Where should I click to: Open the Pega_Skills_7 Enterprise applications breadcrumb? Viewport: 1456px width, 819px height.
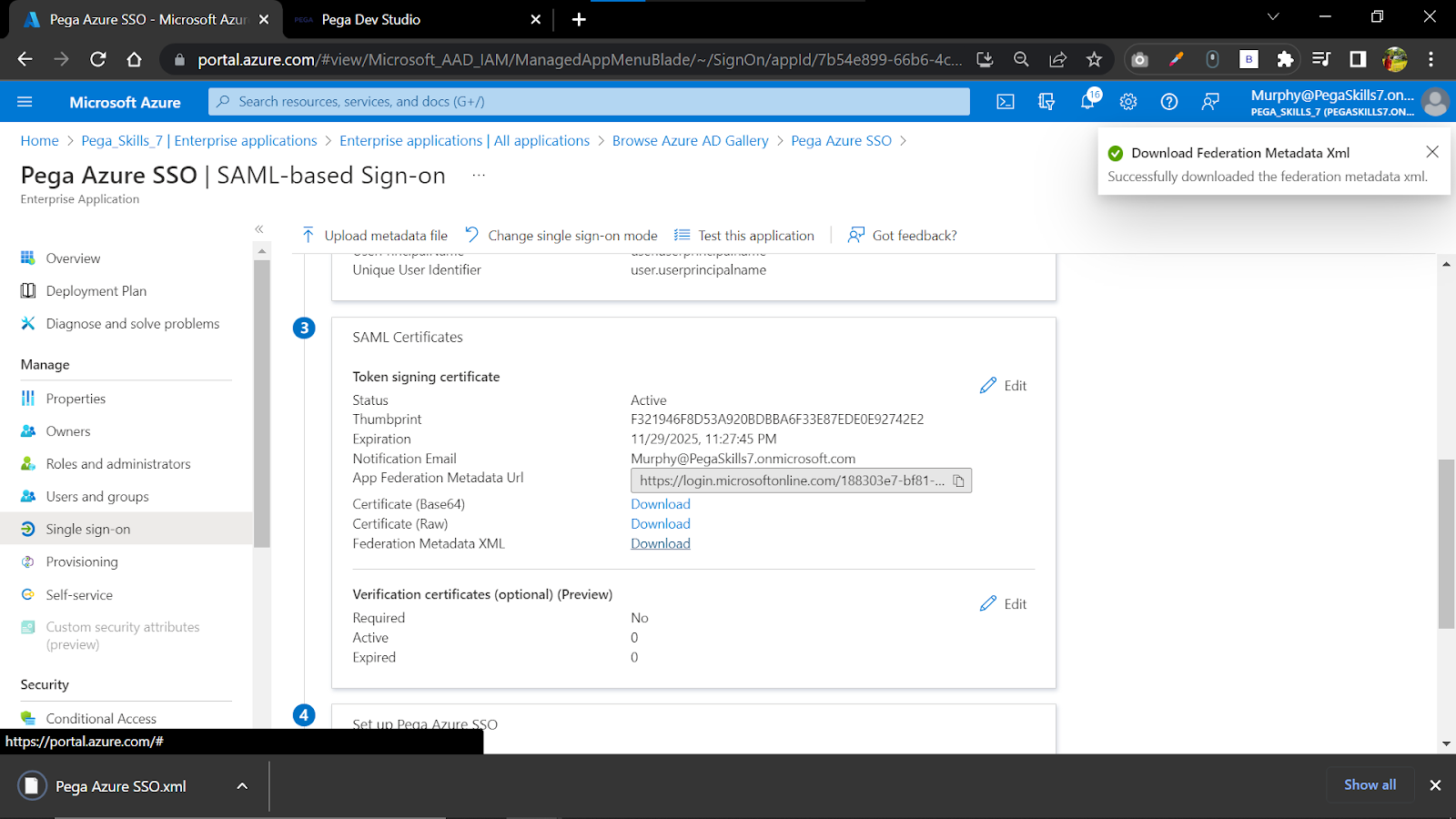click(199, 141)
